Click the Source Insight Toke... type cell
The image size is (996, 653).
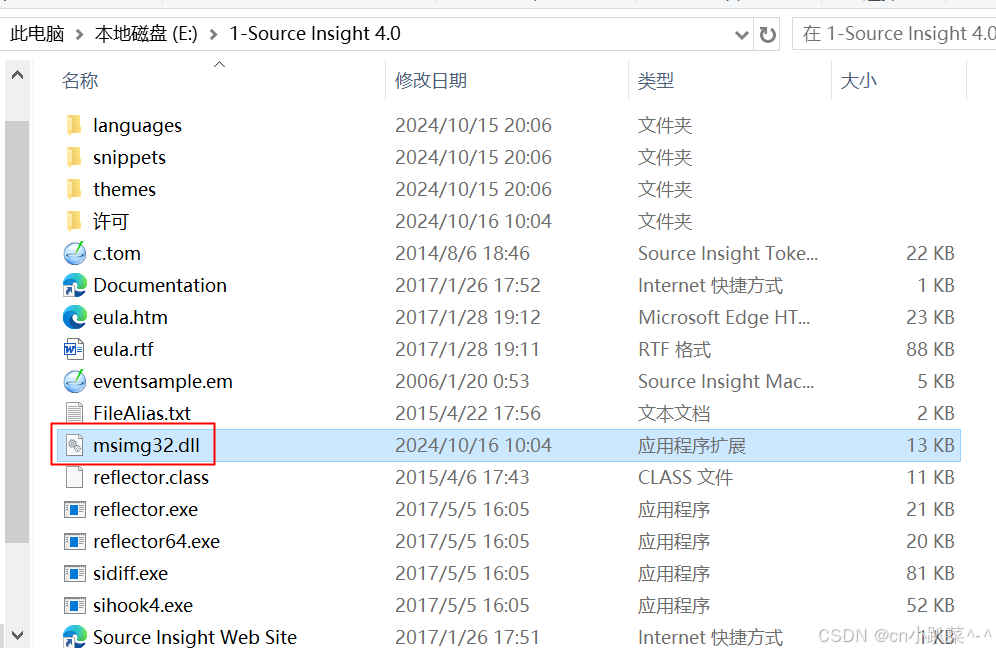(x=728, y=253)
